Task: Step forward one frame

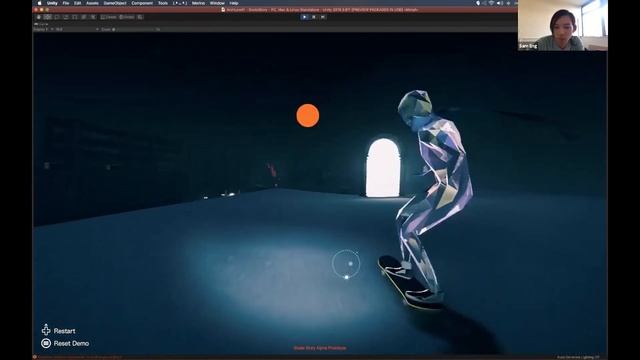Action: pos(323,17)
